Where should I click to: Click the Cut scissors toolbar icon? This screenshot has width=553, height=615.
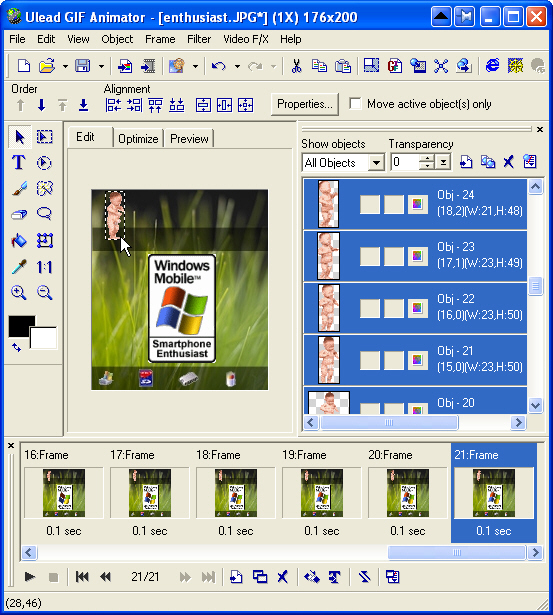point(297,66)
